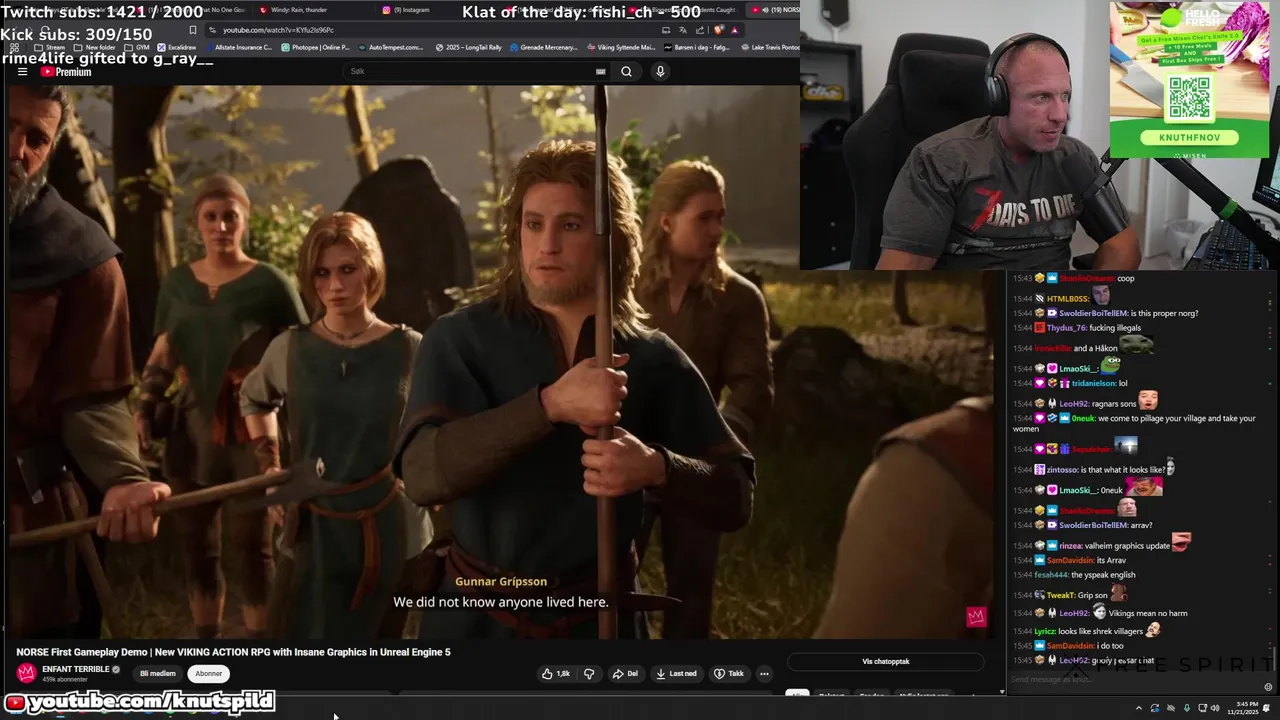Click the translate icon in the address bar
Image resolution: width=1280 pixels, height=720 pixels.
click(682, 30)
